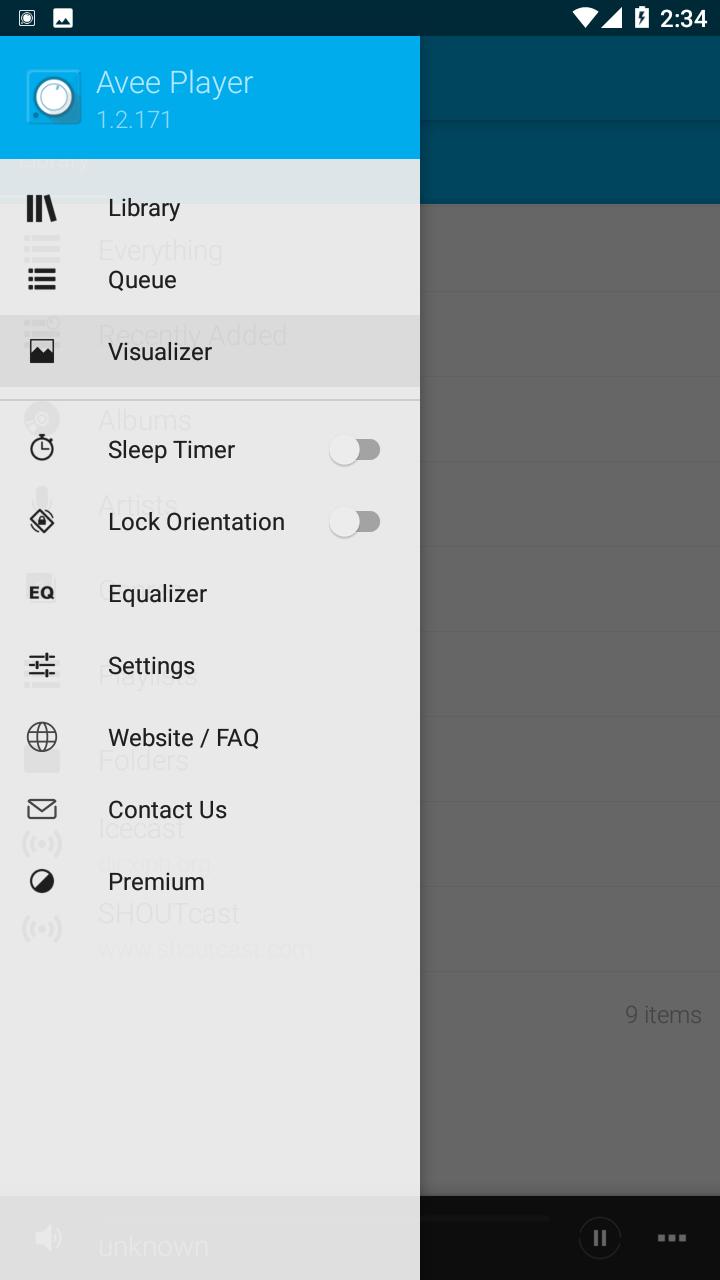Click the Visualizer picture icon
This screenshot has width=720, height=1280.
tap(42, 352)
